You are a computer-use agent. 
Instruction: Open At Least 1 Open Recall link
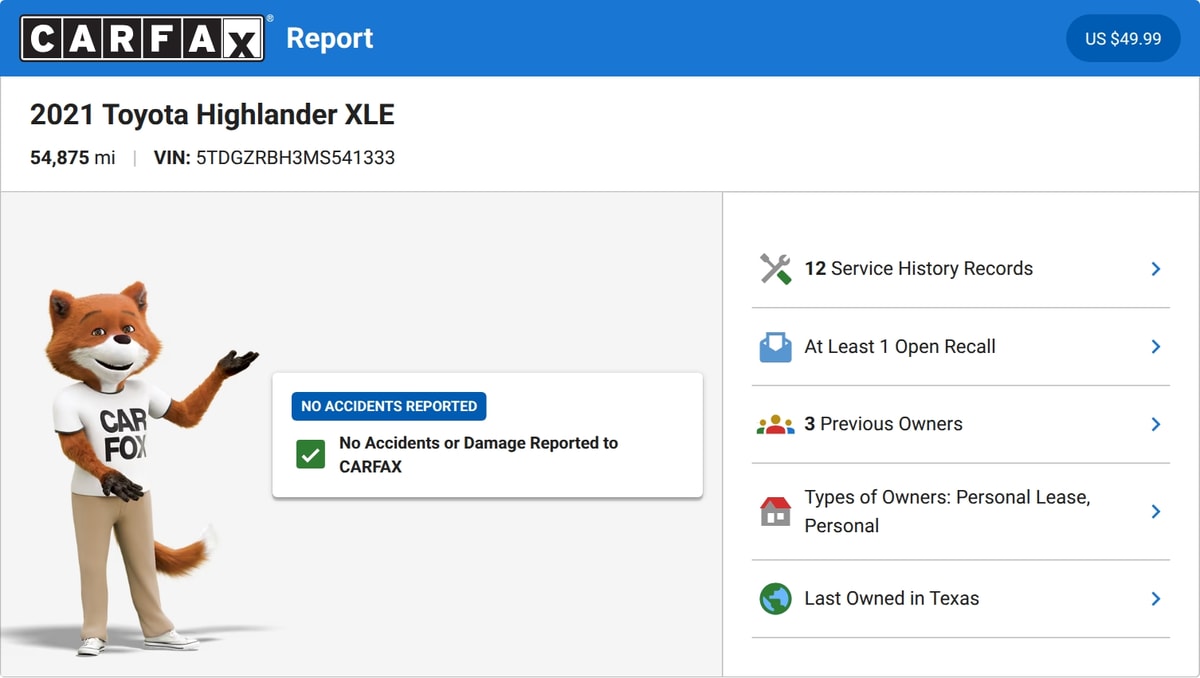coord(900,346)
